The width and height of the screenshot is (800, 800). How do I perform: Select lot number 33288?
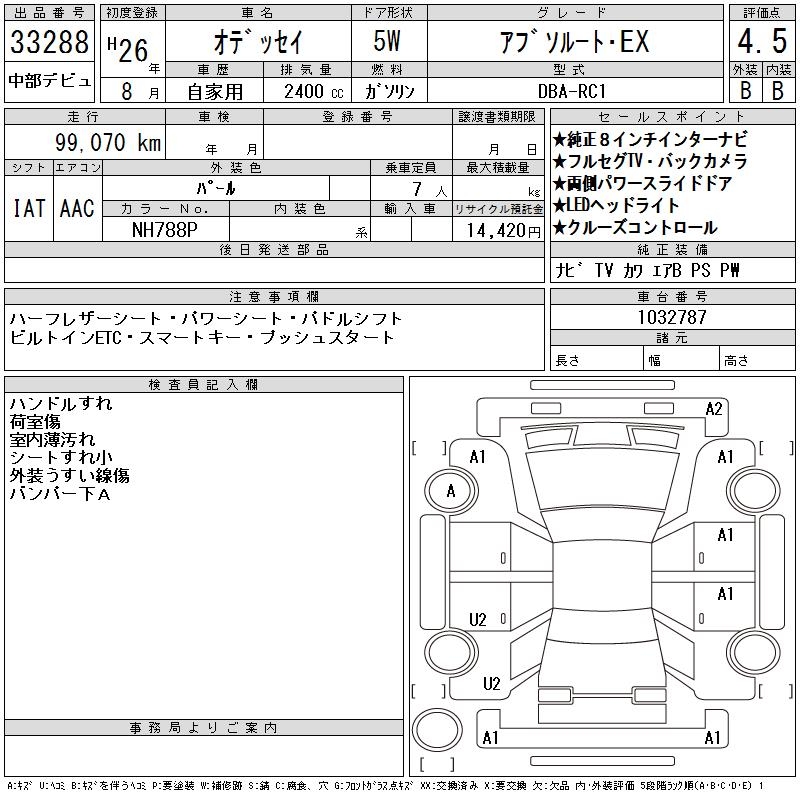click(49, 41)
